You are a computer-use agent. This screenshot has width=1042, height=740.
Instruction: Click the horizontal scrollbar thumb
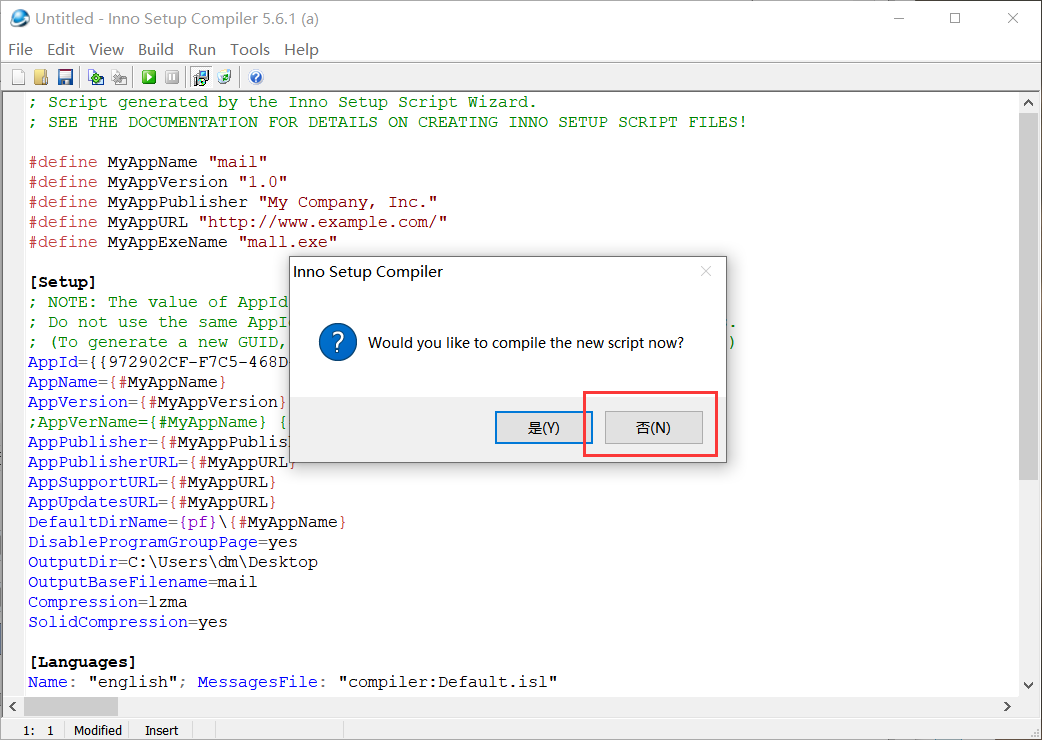[x=71, y=706]
